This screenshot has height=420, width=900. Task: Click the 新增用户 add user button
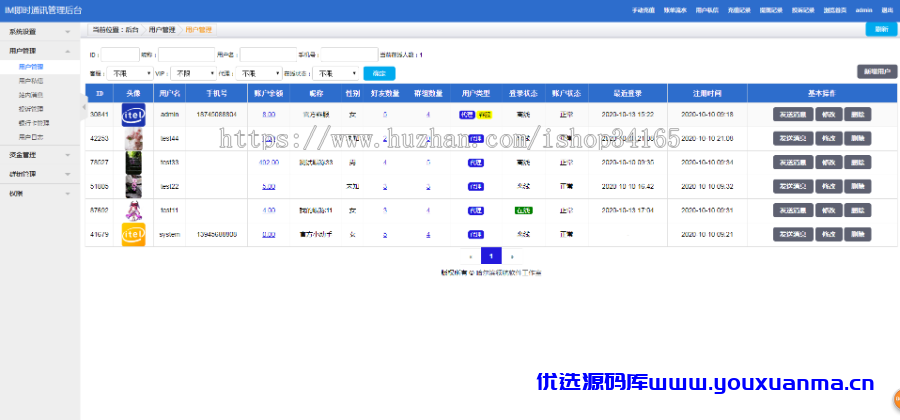(876, 72)
